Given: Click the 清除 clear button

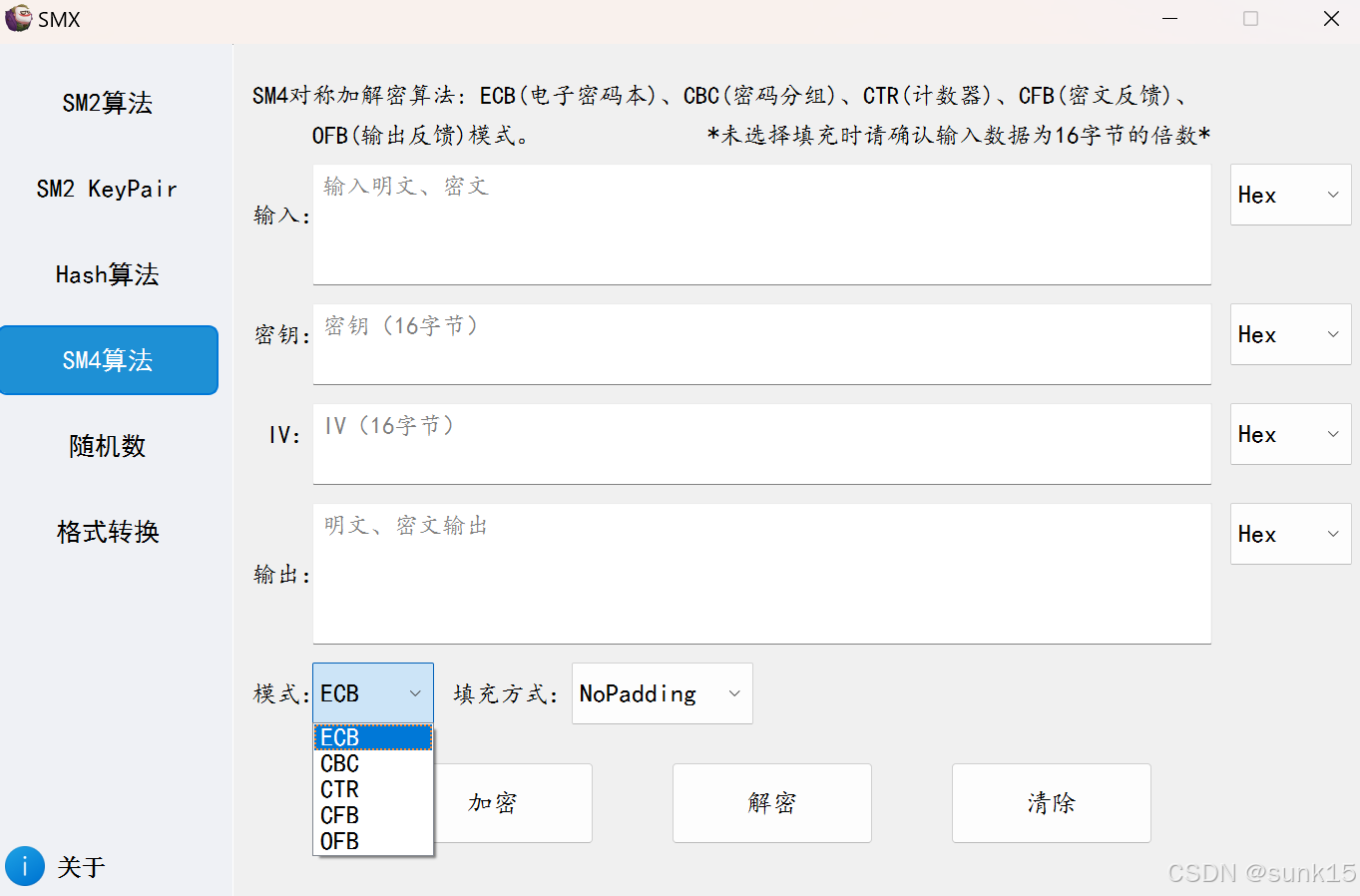Looking at the screenshot, I should [1051, 802].
